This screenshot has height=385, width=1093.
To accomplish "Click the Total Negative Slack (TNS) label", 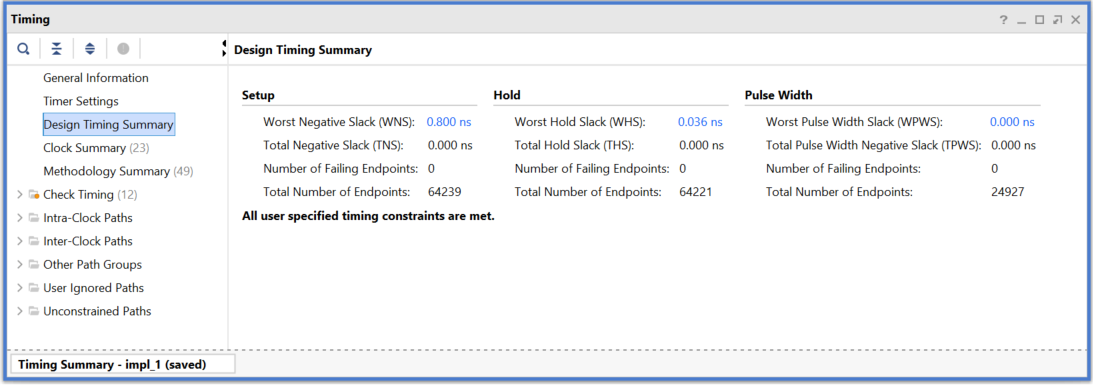I will (x=333, y=145).
